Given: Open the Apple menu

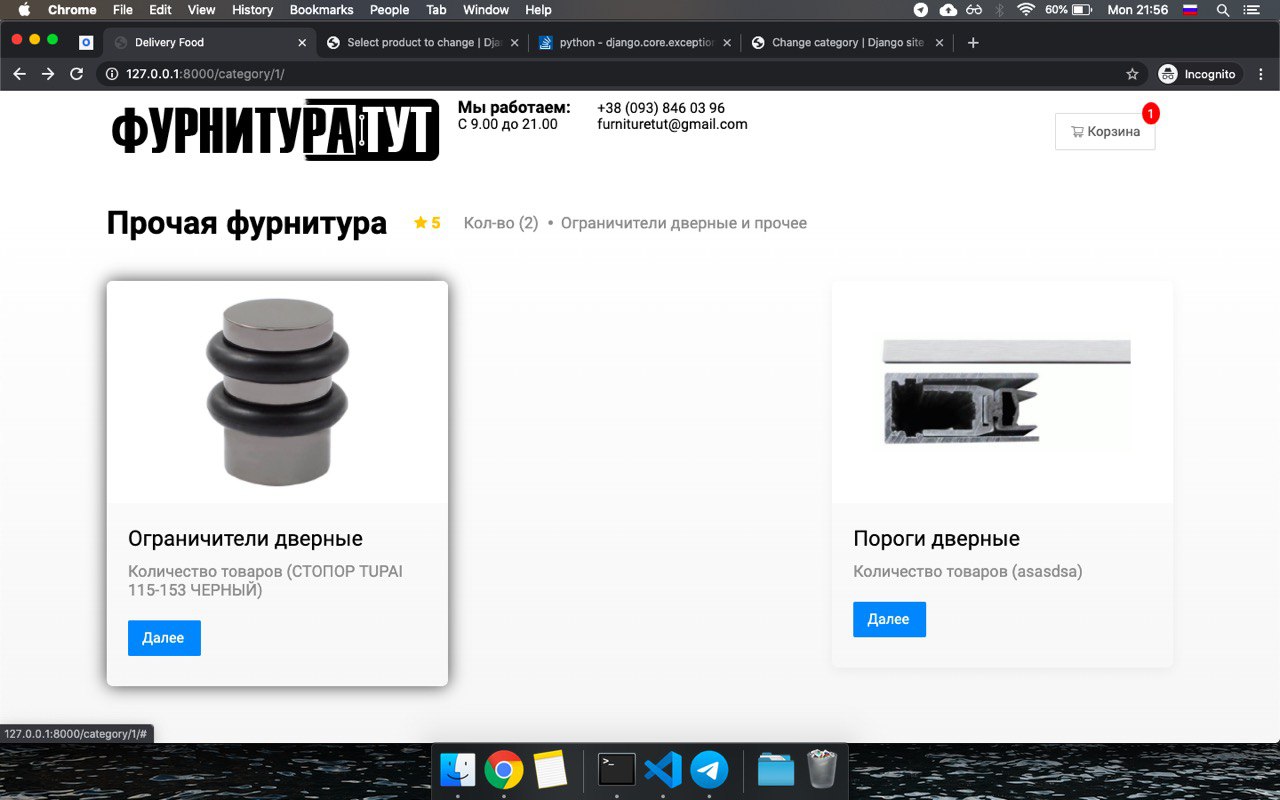Looking at the screenshot, I should 25,10.
